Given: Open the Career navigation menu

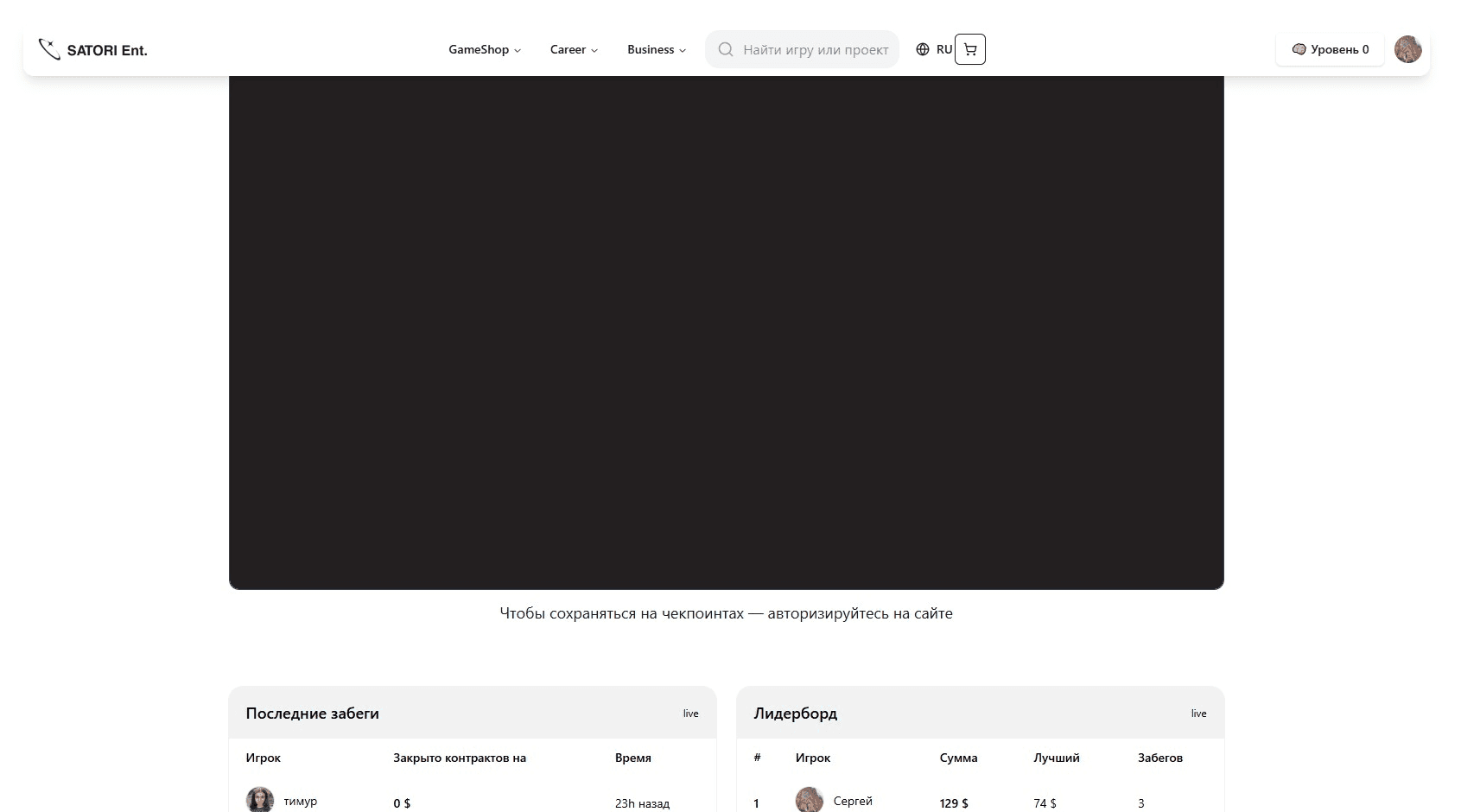Looking at the screenshot, I should (573, 49).
